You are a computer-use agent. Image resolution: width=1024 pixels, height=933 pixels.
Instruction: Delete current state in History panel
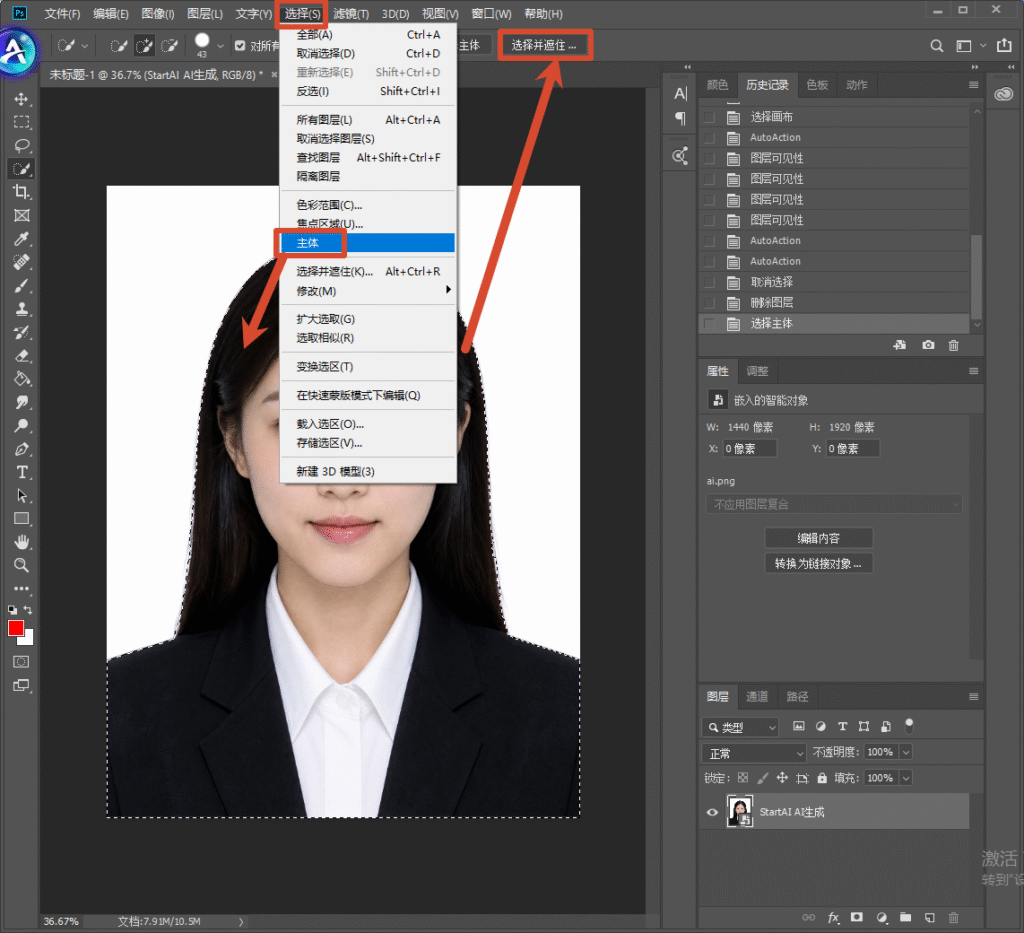tap(953, 345)
